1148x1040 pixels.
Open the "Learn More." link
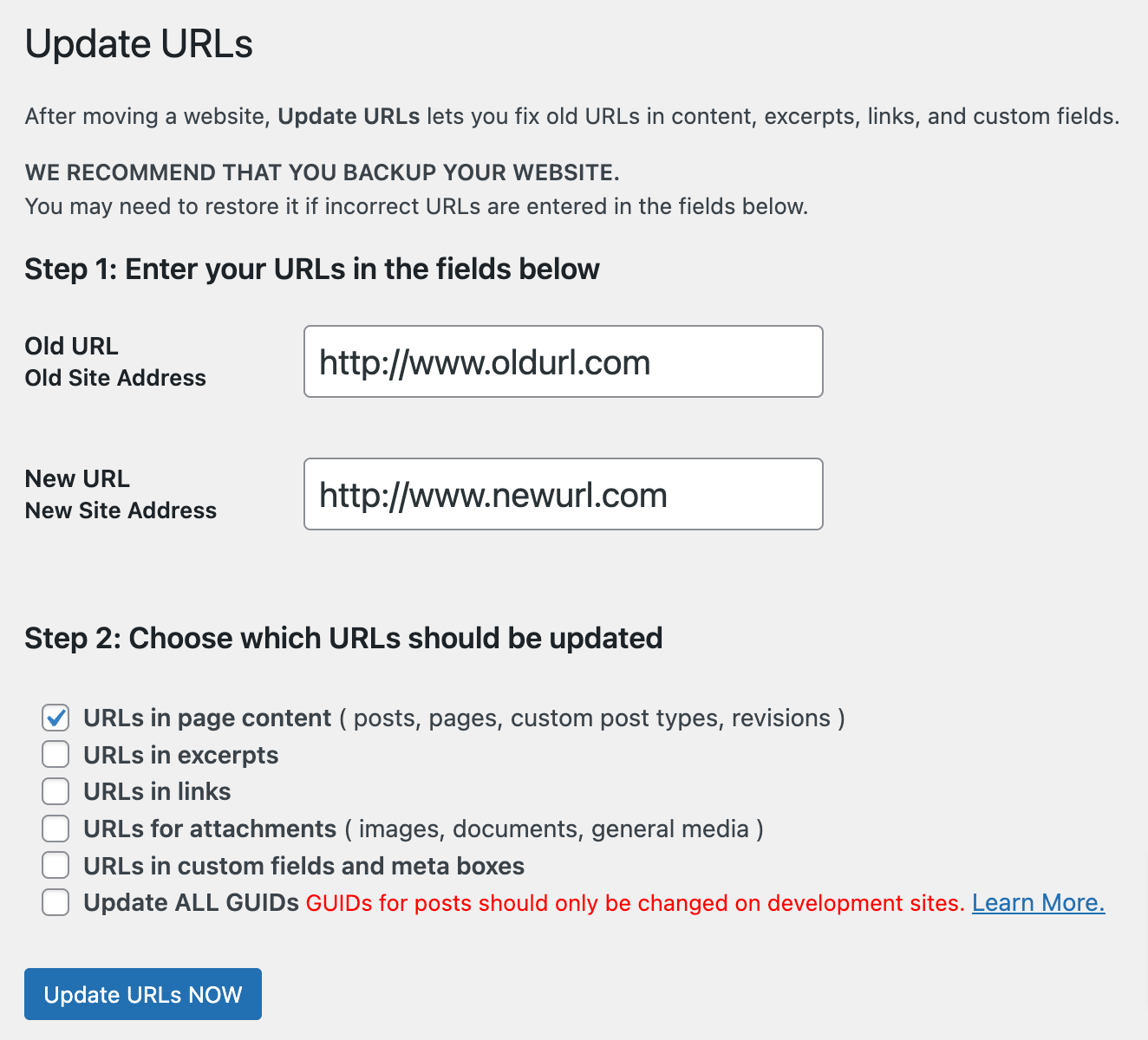[1038, 903]
